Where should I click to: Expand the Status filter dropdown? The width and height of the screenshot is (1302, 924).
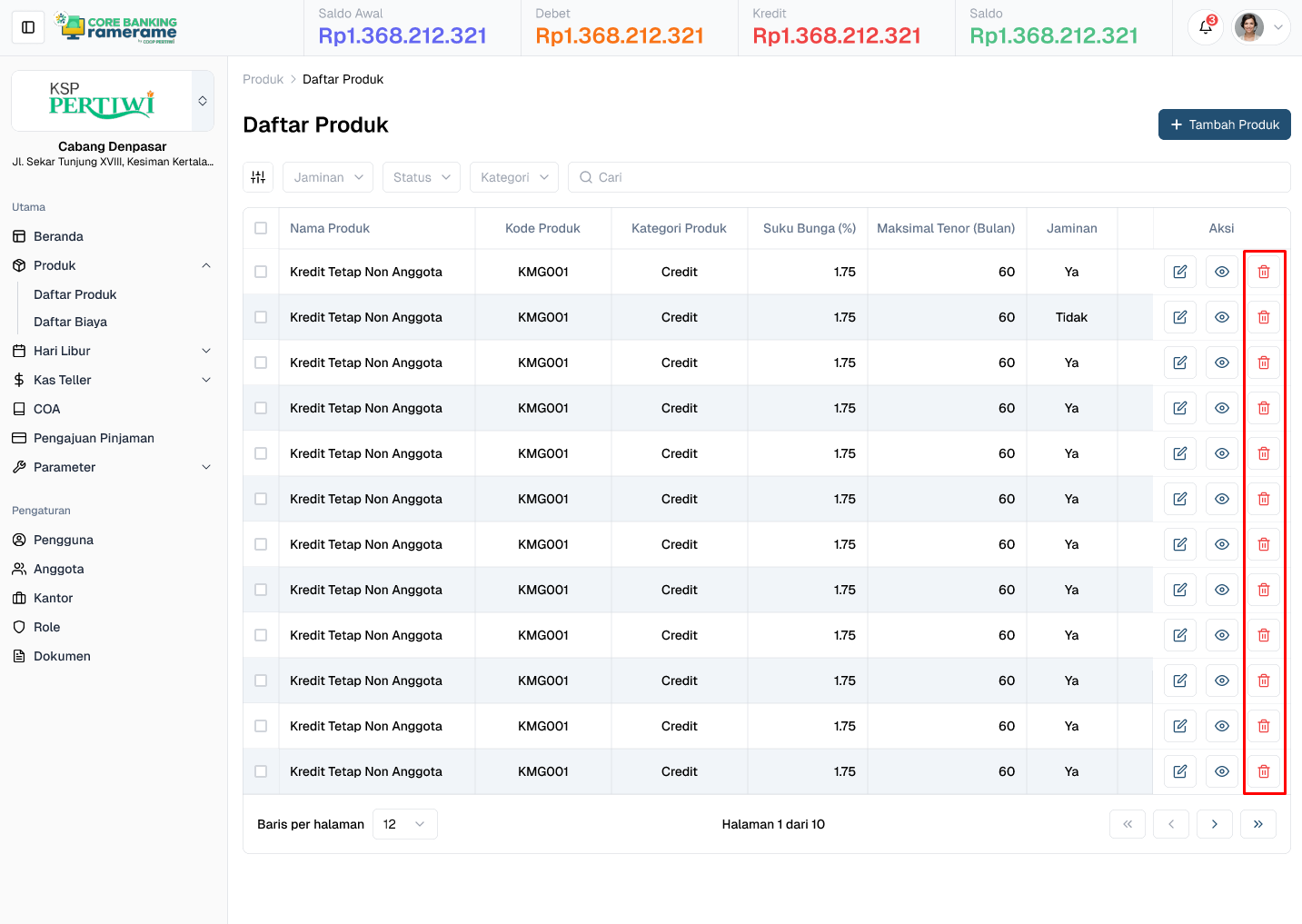(421, 177)
